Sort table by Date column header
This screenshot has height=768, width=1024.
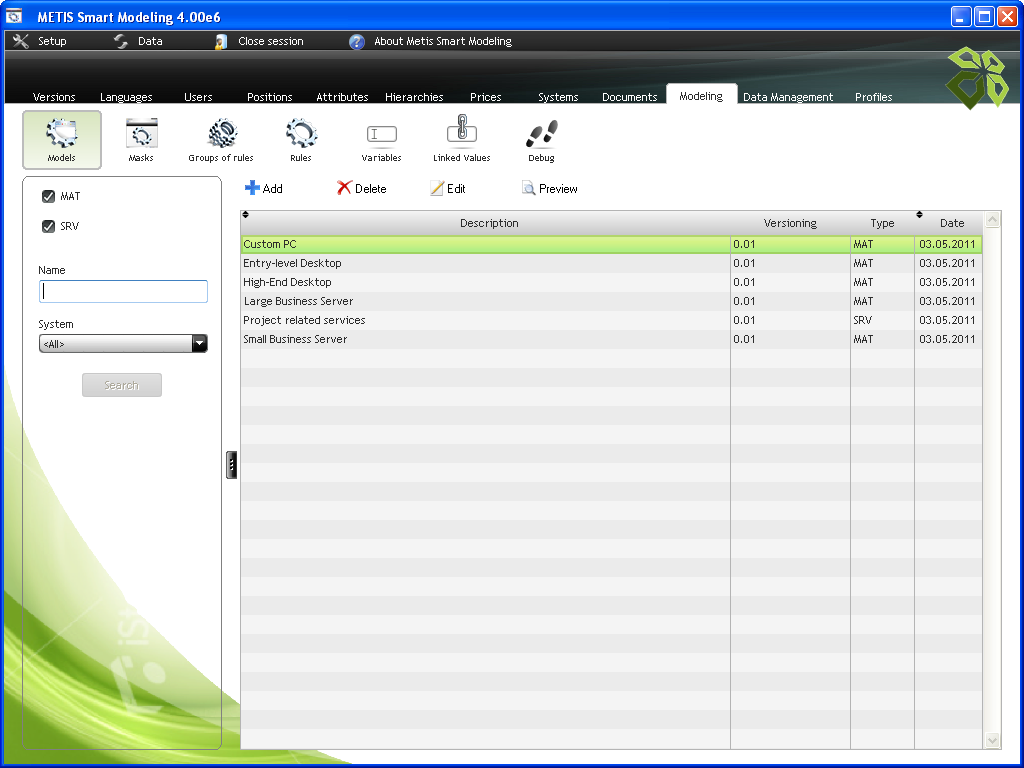pyautogui.click(x=951, y=223)
